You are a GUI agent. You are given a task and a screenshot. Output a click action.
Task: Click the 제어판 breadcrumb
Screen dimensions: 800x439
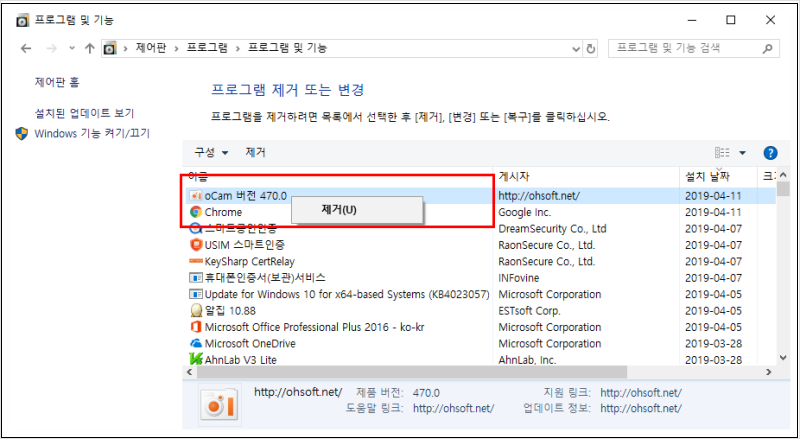tap(151, 48)
